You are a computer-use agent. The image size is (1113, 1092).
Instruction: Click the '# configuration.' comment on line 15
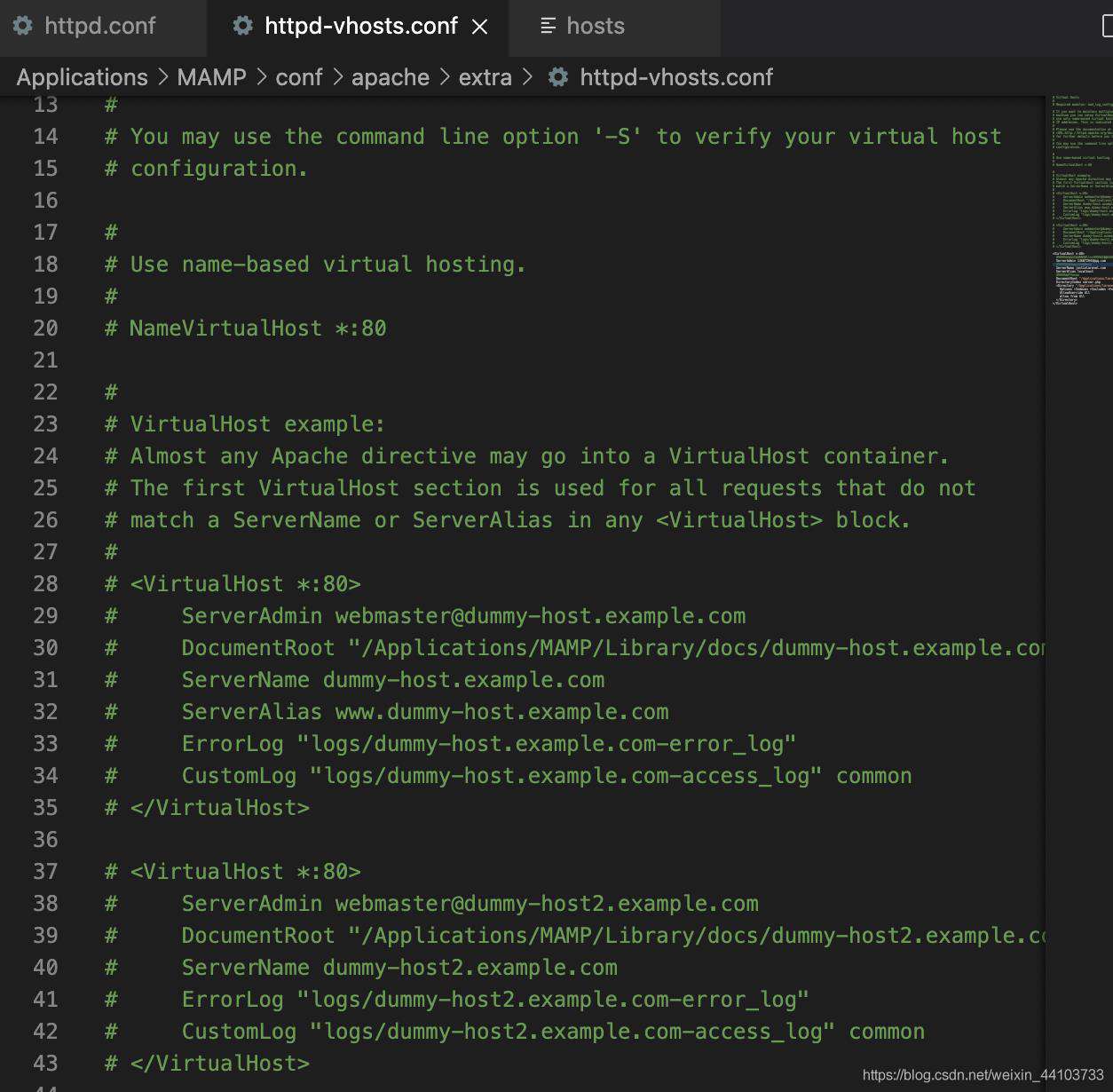coord(206,169)
